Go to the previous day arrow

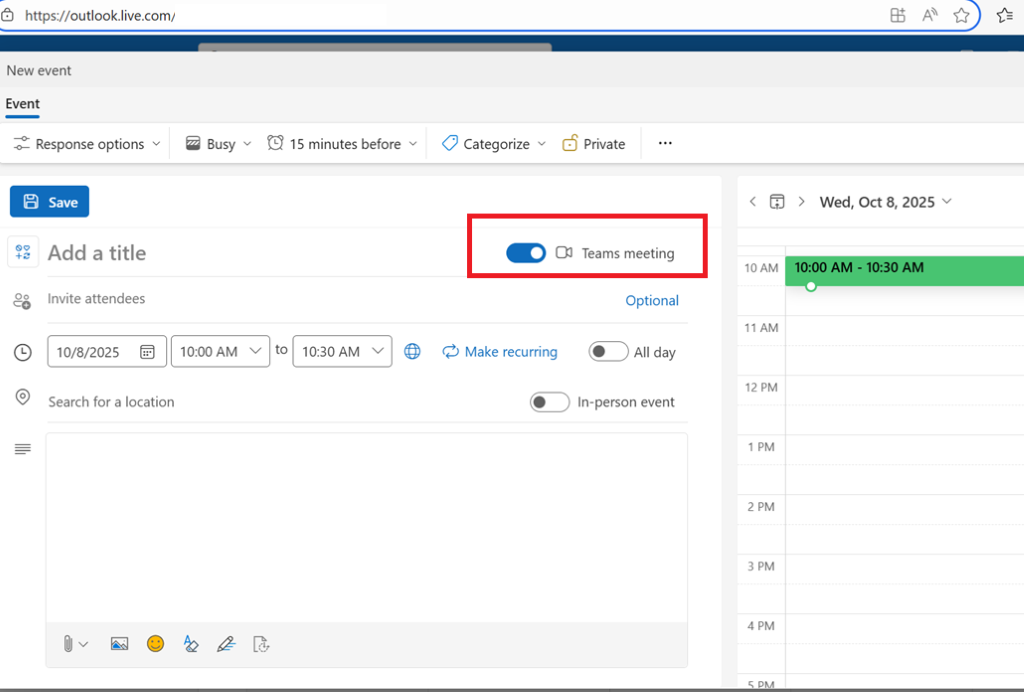753,202
